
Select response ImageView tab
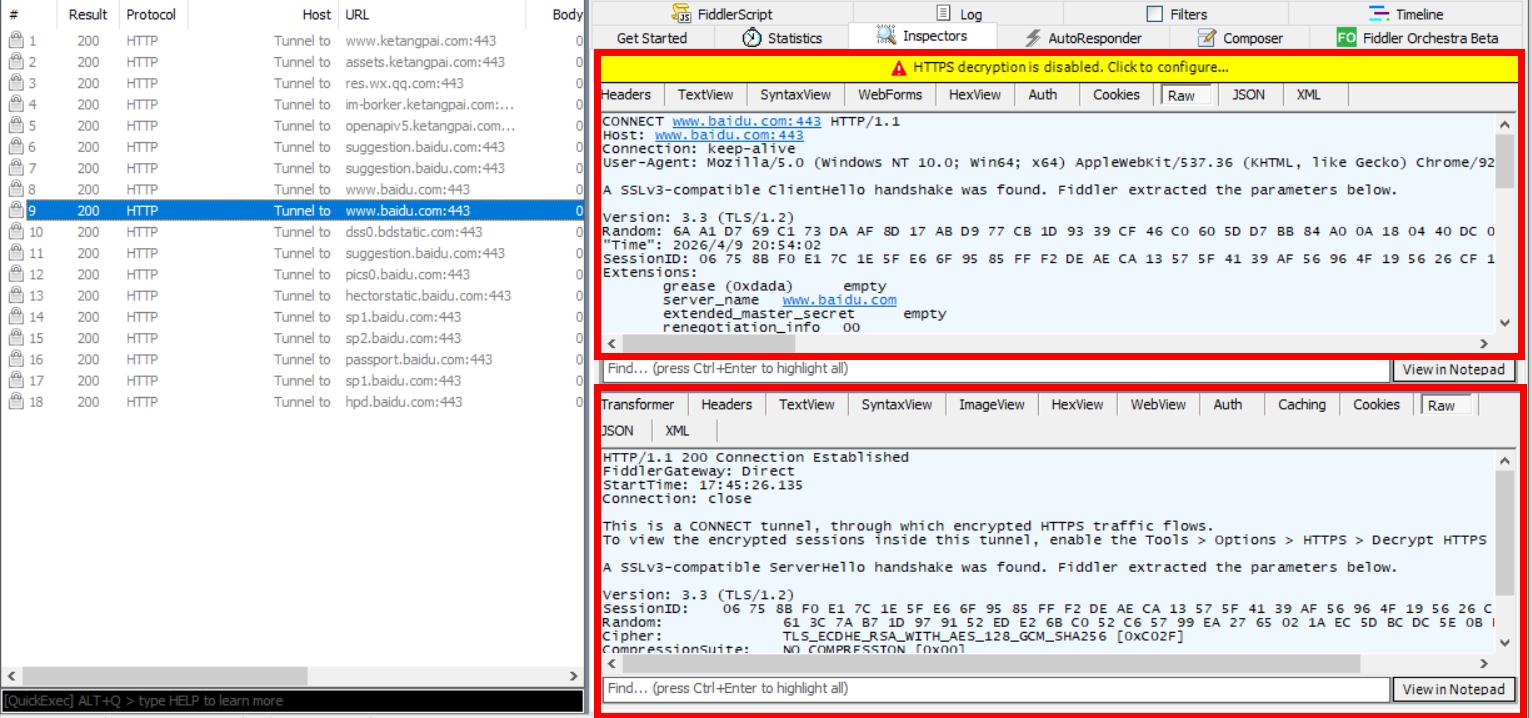(x=991, y=405)
